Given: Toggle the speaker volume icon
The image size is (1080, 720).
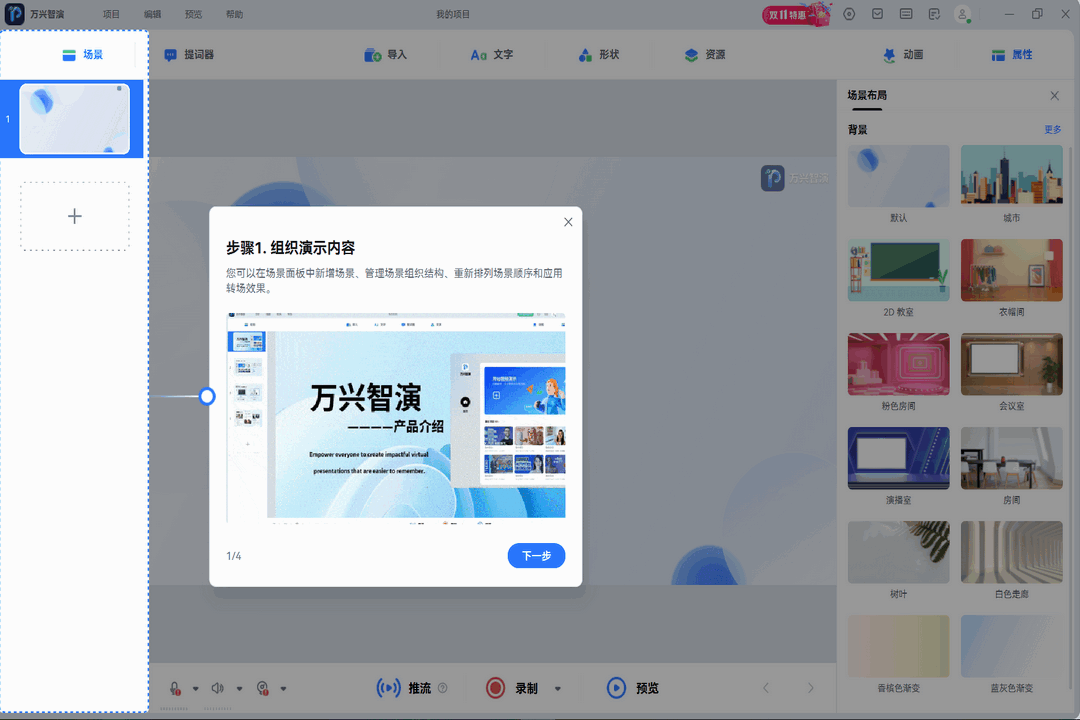Looking at the screenshot, I should click(218, 688).
